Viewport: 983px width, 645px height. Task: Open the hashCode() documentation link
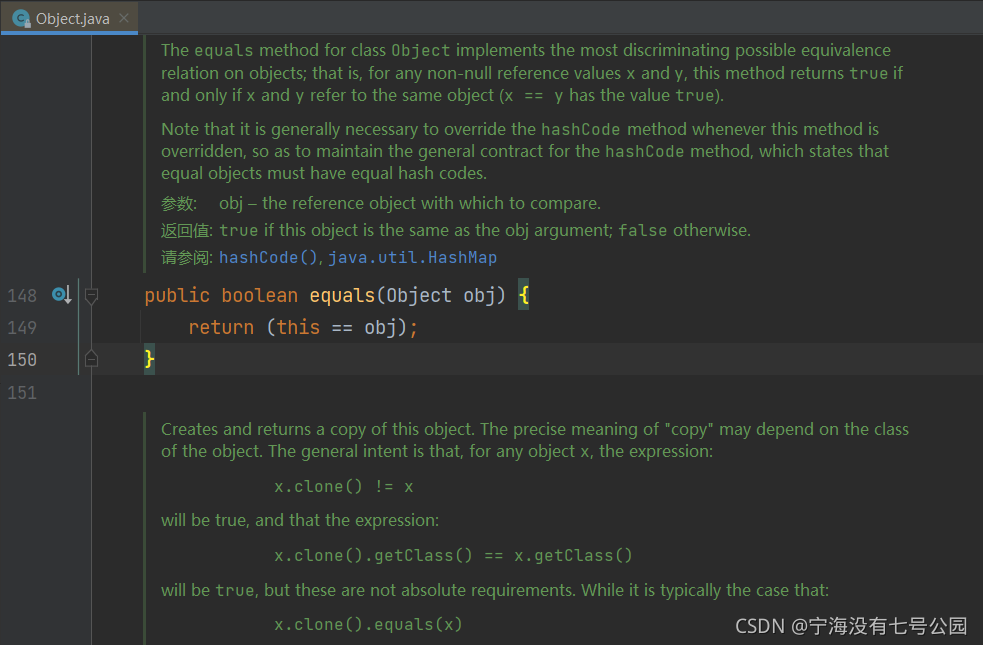[x=268, y=258]
